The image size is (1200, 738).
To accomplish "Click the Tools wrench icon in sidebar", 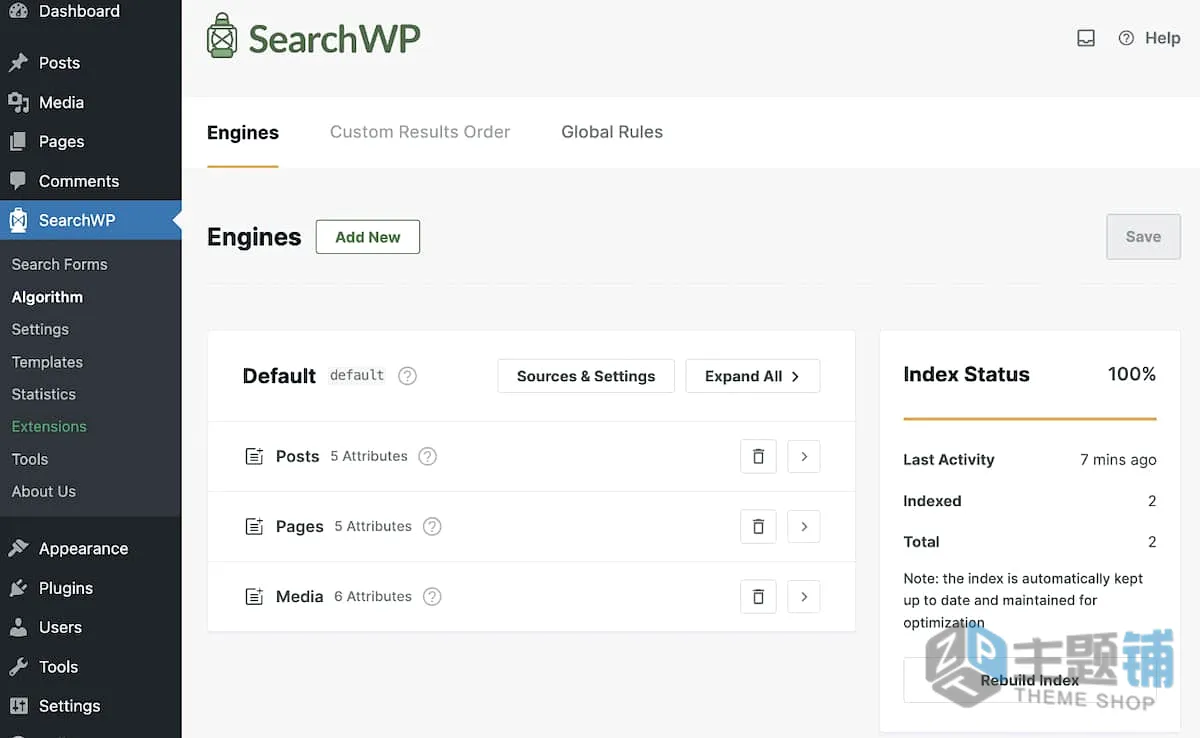I will pyautogui.click(x=18, y=667).
